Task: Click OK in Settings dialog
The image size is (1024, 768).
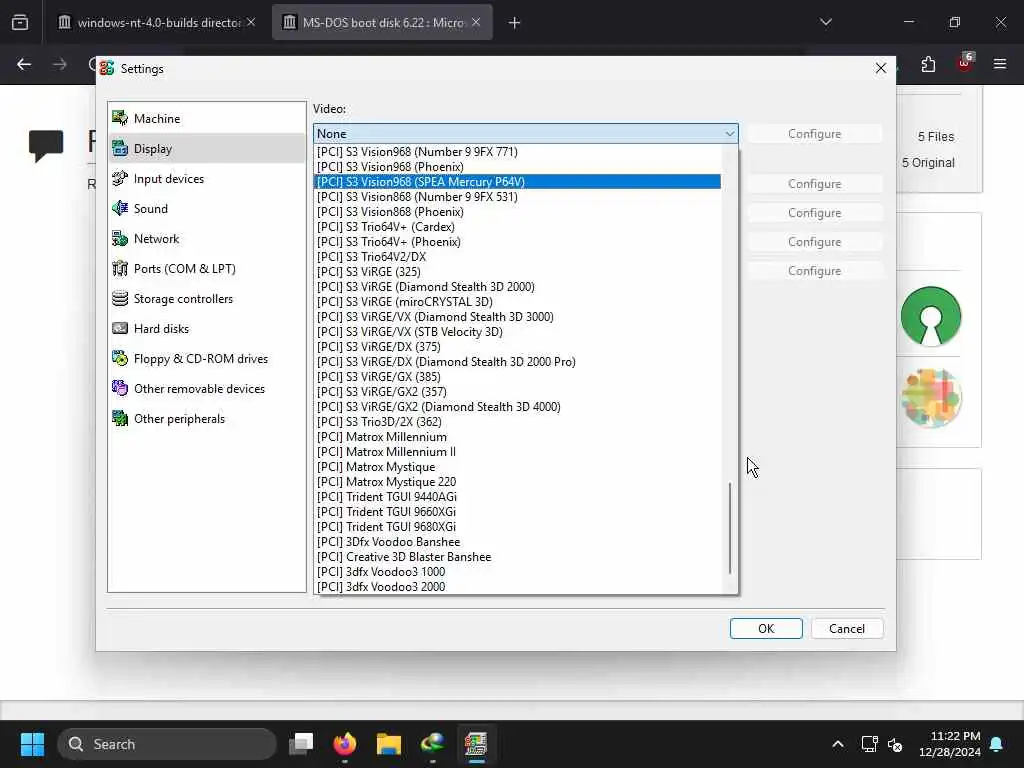Action: pyautogui.click(x=766, y=628)
